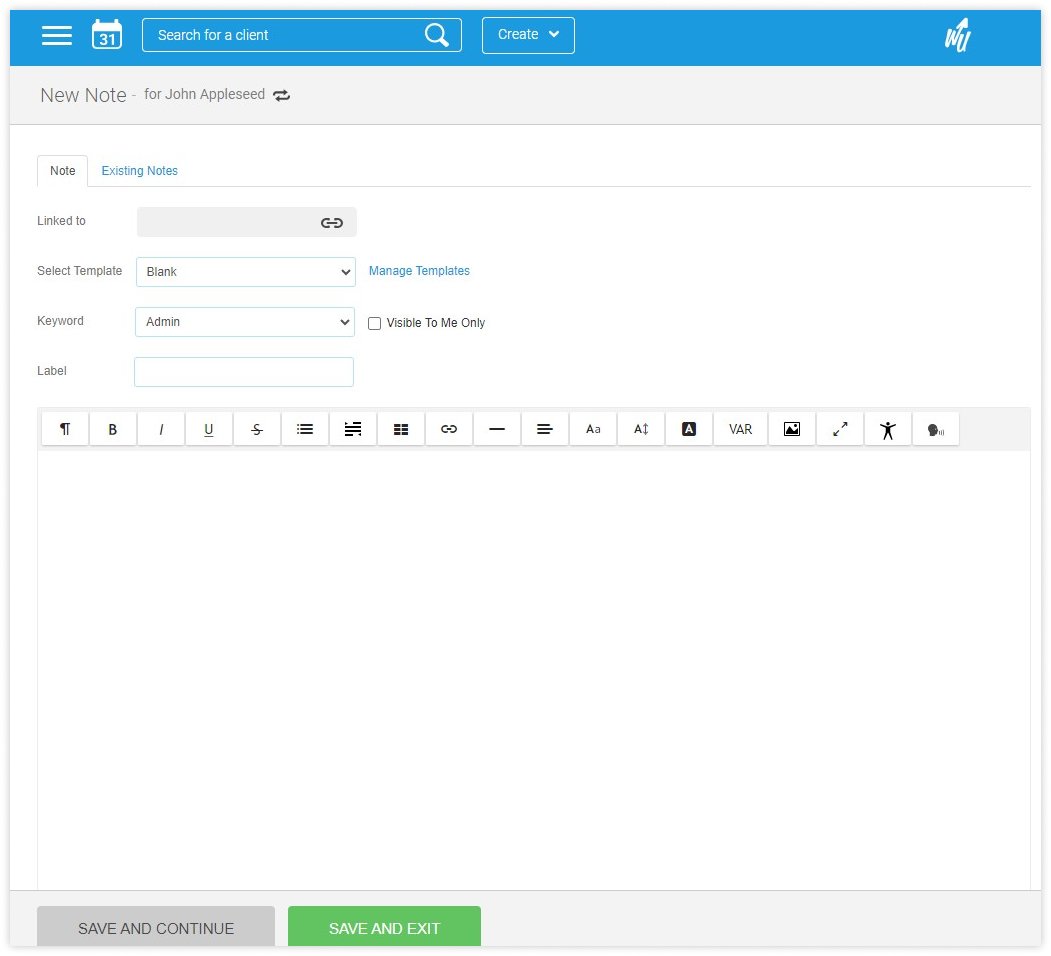Expand editor to fullscreen mode
This screenshot has height=956, width=1051.
(x=840, y=429)
